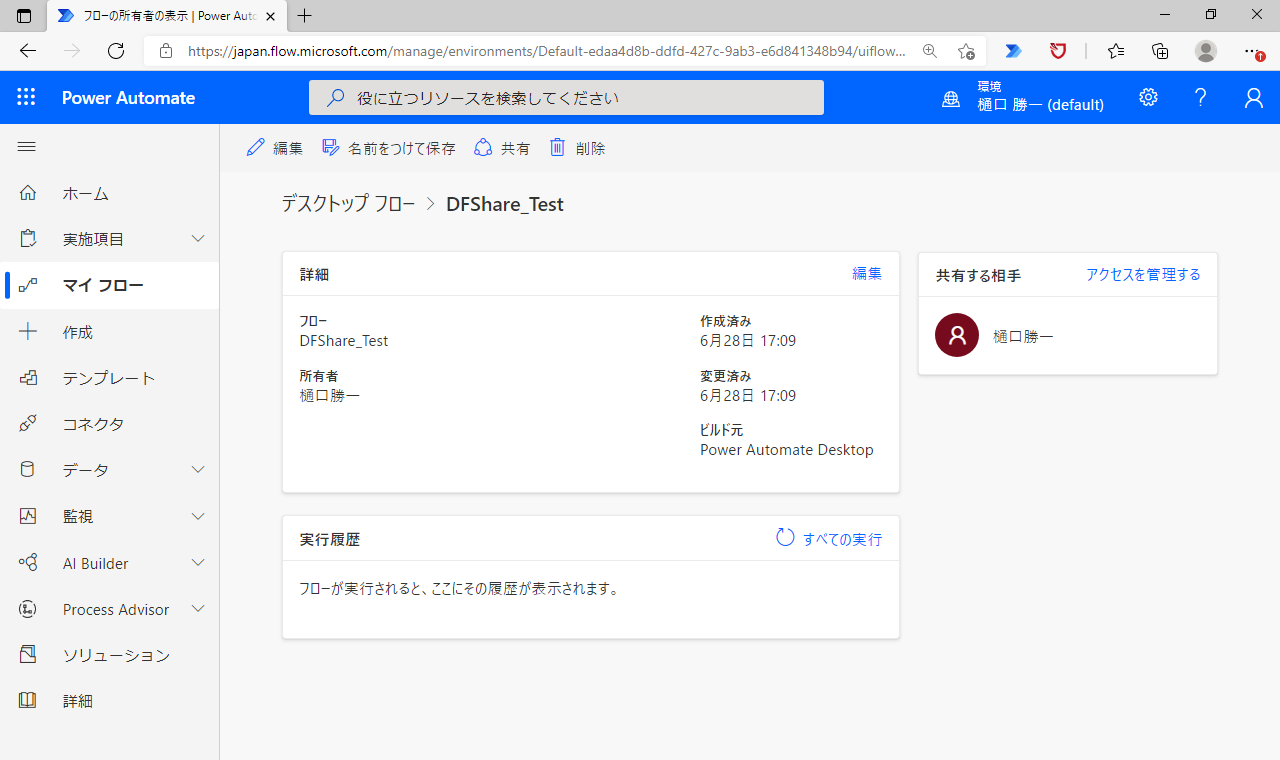Expand the AI Builder chevron

198,563
